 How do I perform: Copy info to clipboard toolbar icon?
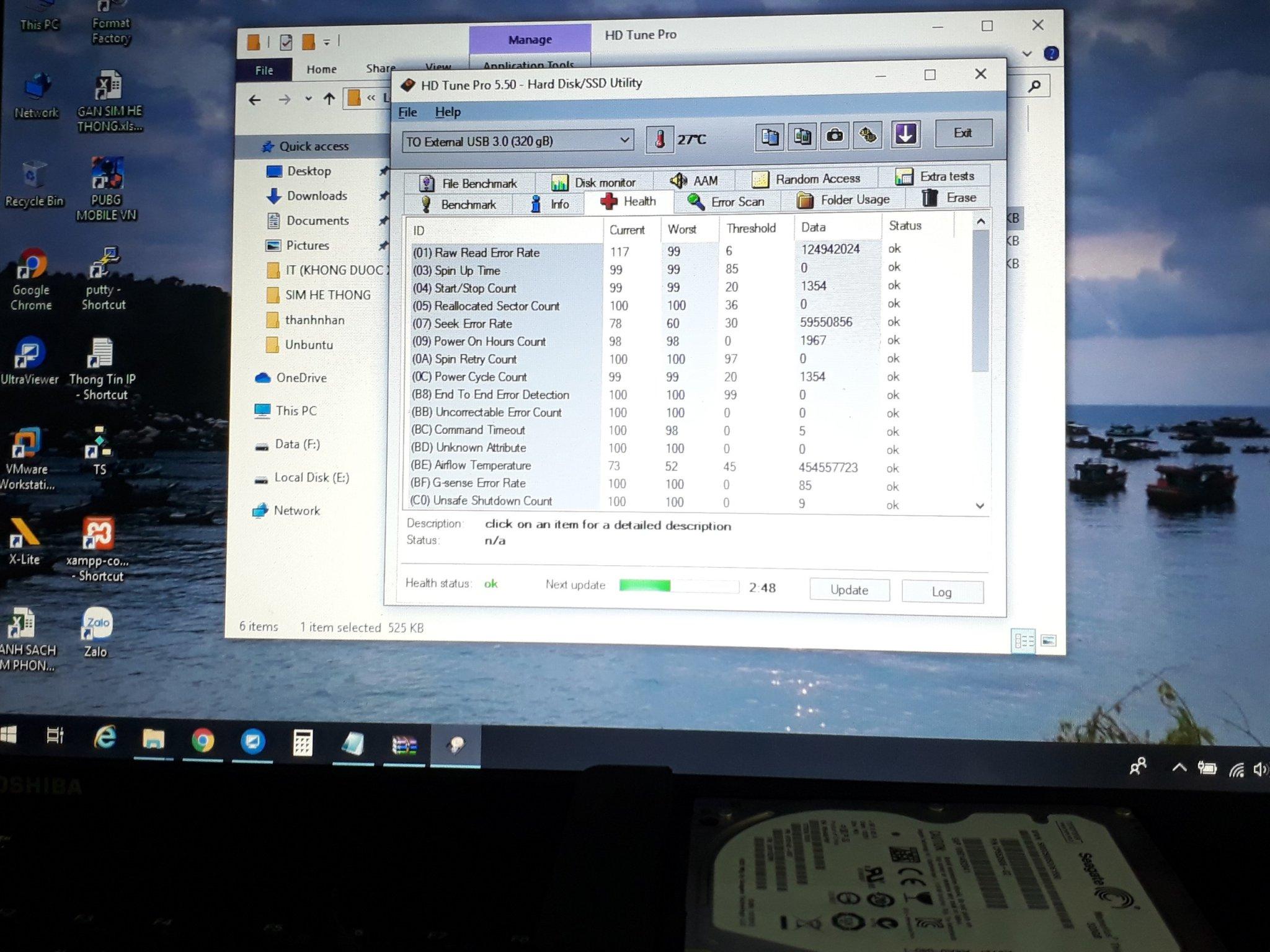tap(770, 136)
